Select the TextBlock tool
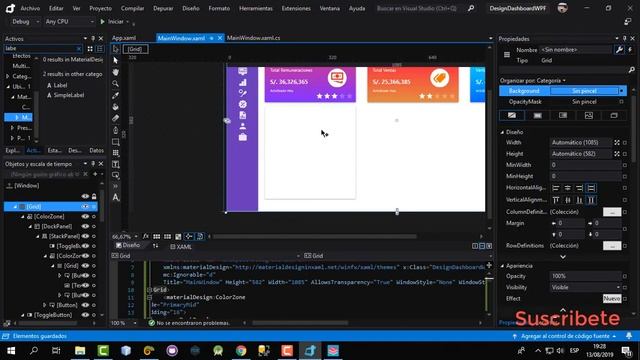This screenshot has height=360, width=640. click(x=116, y=164)
